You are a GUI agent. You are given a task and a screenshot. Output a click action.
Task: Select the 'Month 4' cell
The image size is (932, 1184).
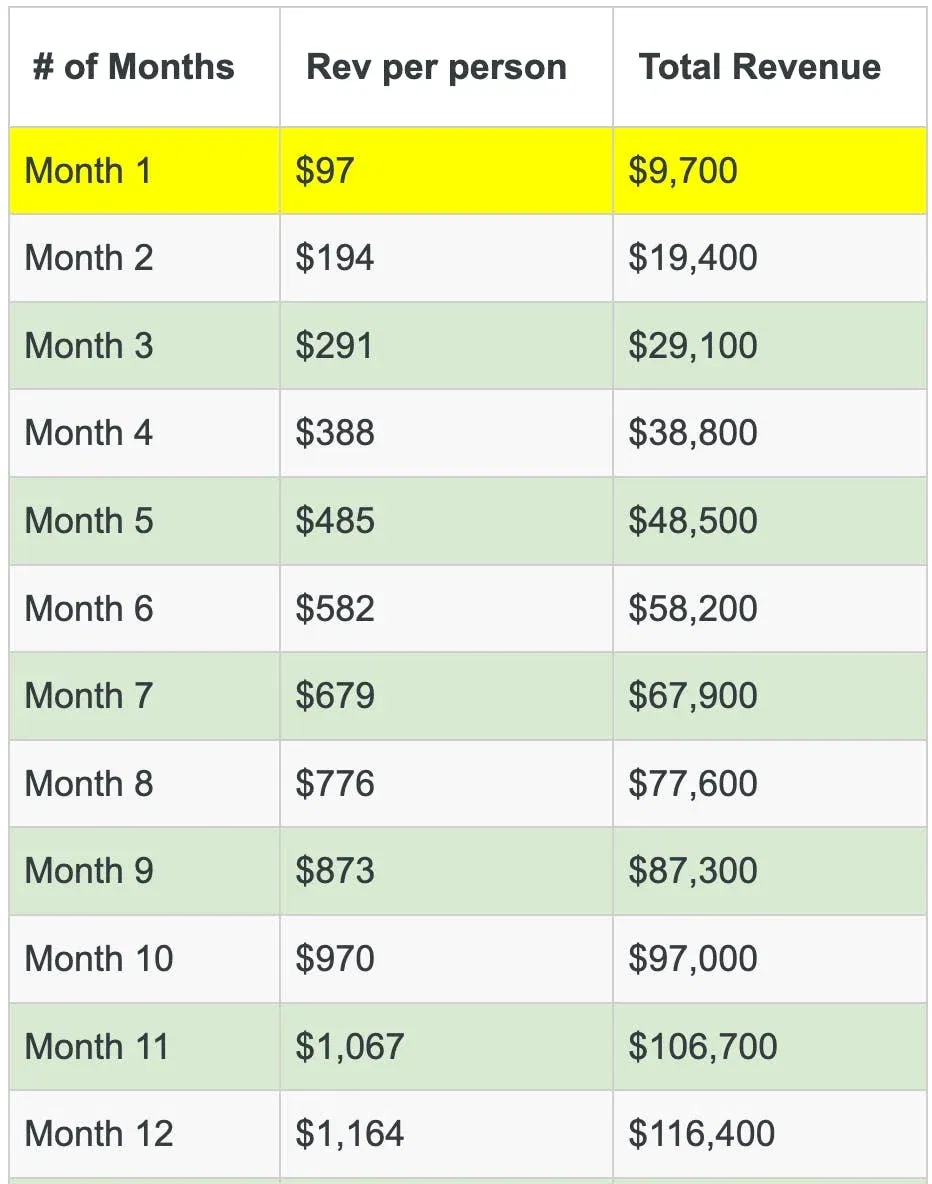point(144,433)
